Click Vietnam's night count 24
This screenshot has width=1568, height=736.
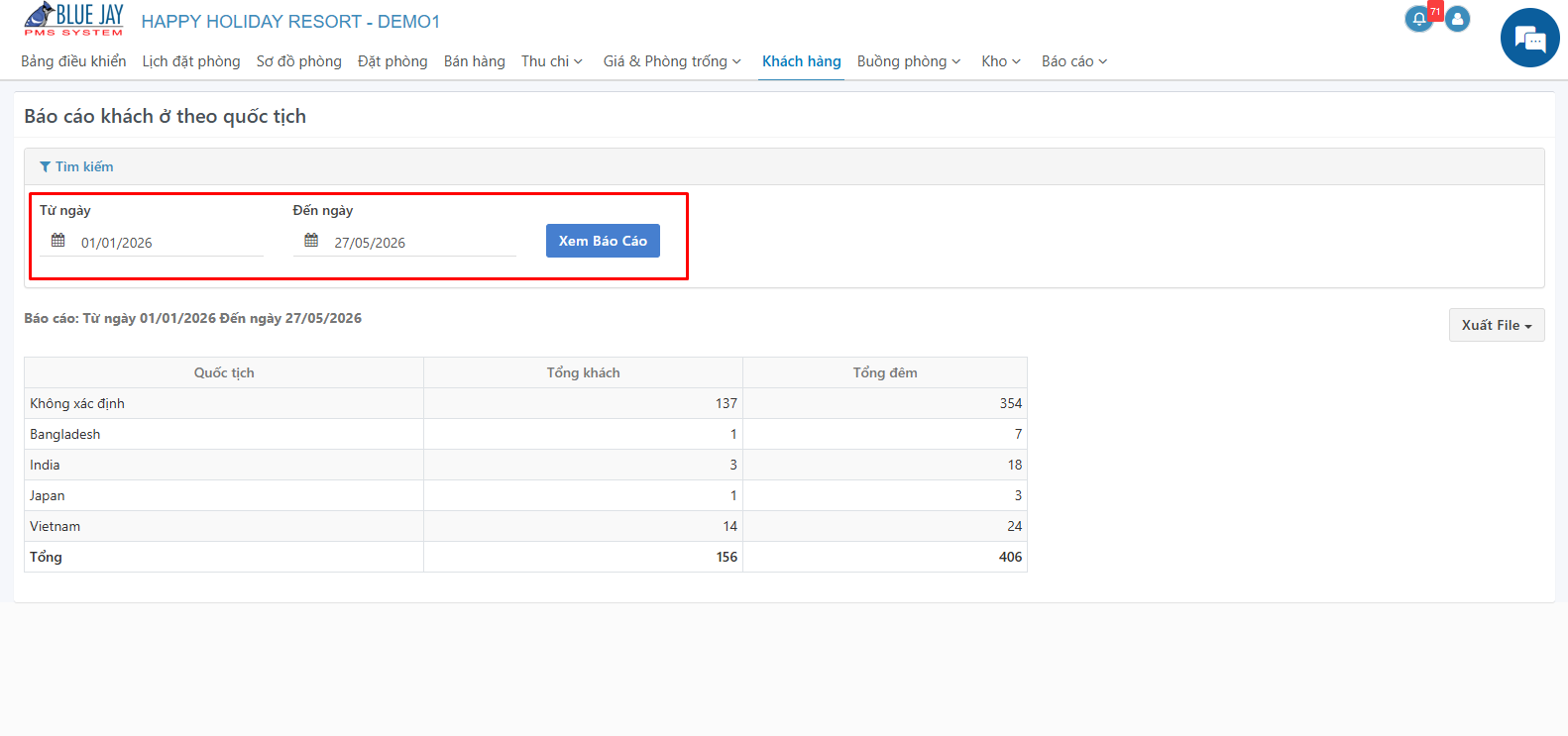[x=1015, y=526]
